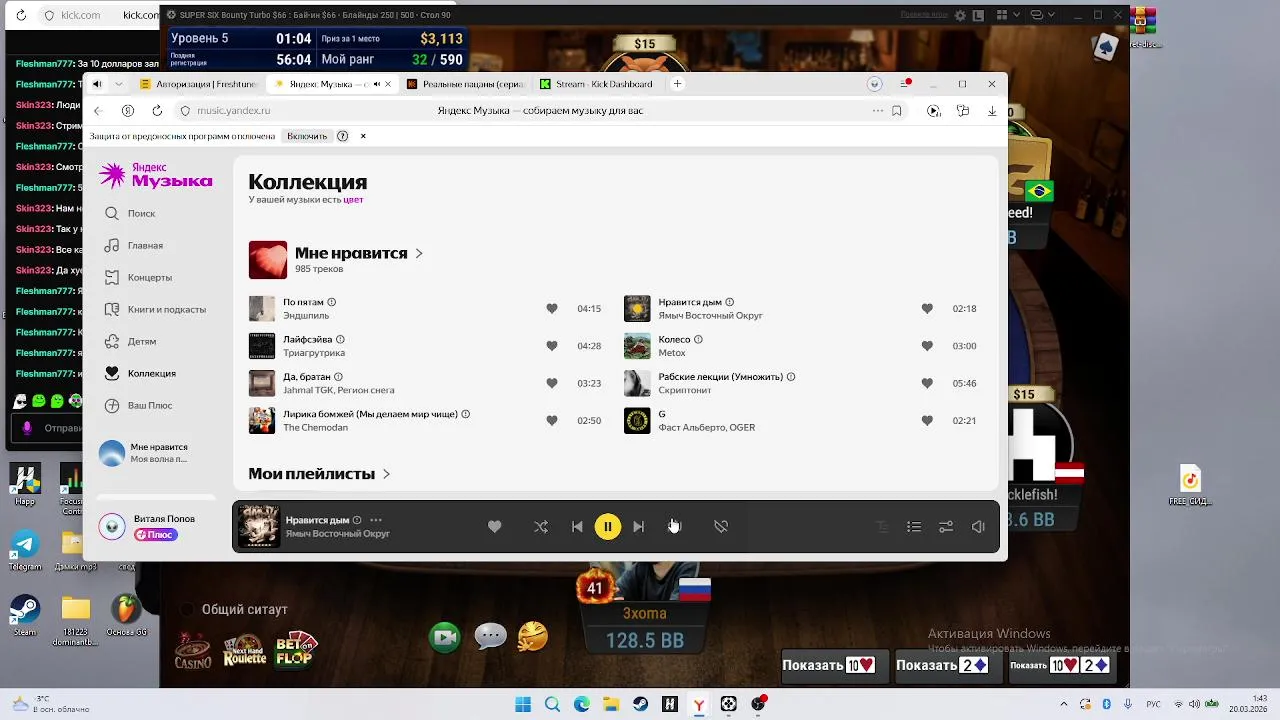Open the poker table video camera icon
The height and width of the screenshot is (720, 1280).
coord(445,637)
